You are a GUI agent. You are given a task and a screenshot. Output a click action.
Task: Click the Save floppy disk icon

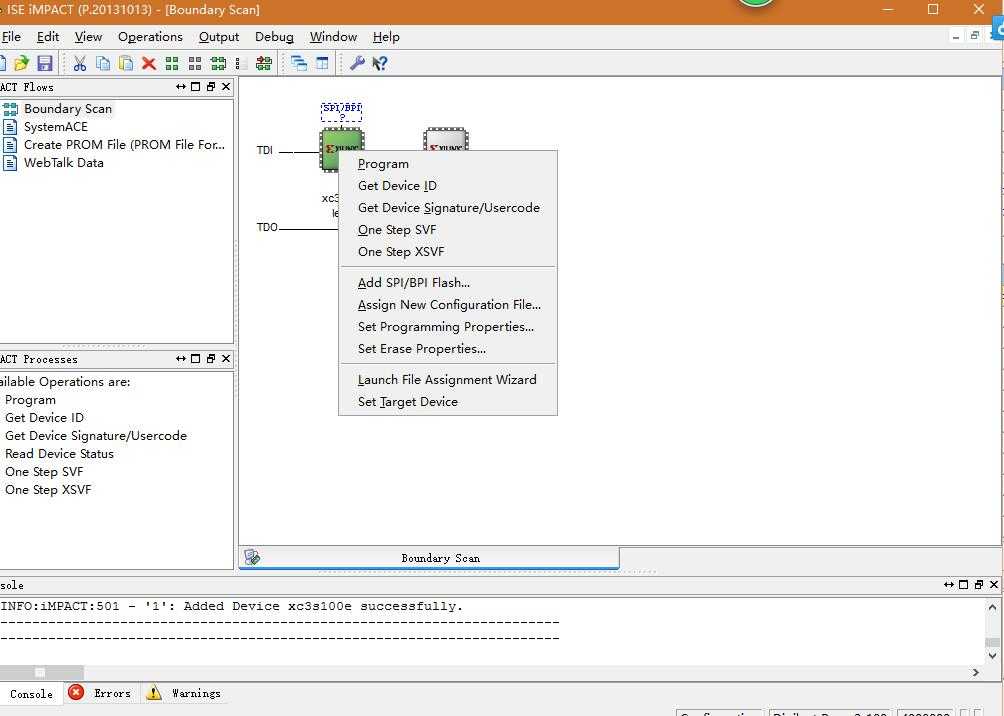pos(45,63)
